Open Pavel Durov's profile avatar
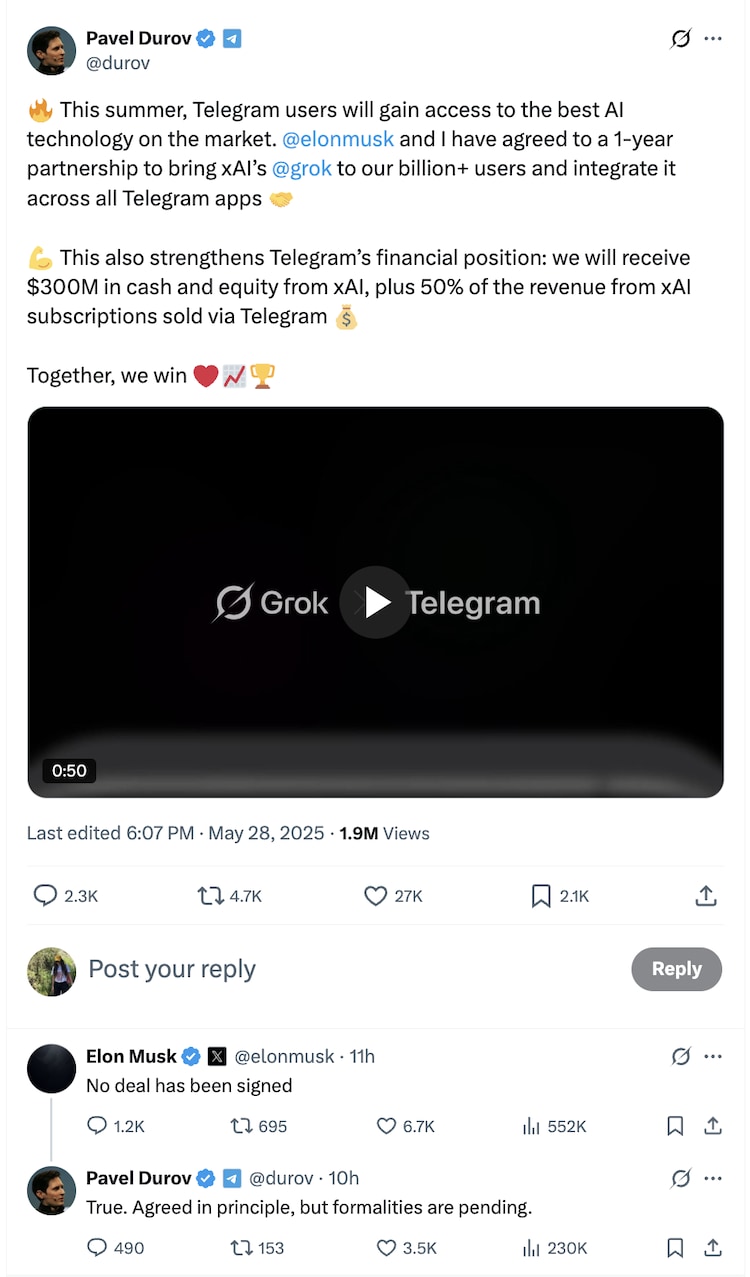The height and width of the screenshot is (1277, 750). [x=51, y=51]
